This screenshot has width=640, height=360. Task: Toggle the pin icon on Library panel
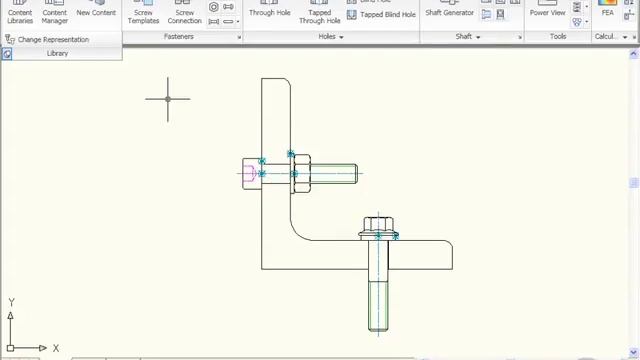7,53
